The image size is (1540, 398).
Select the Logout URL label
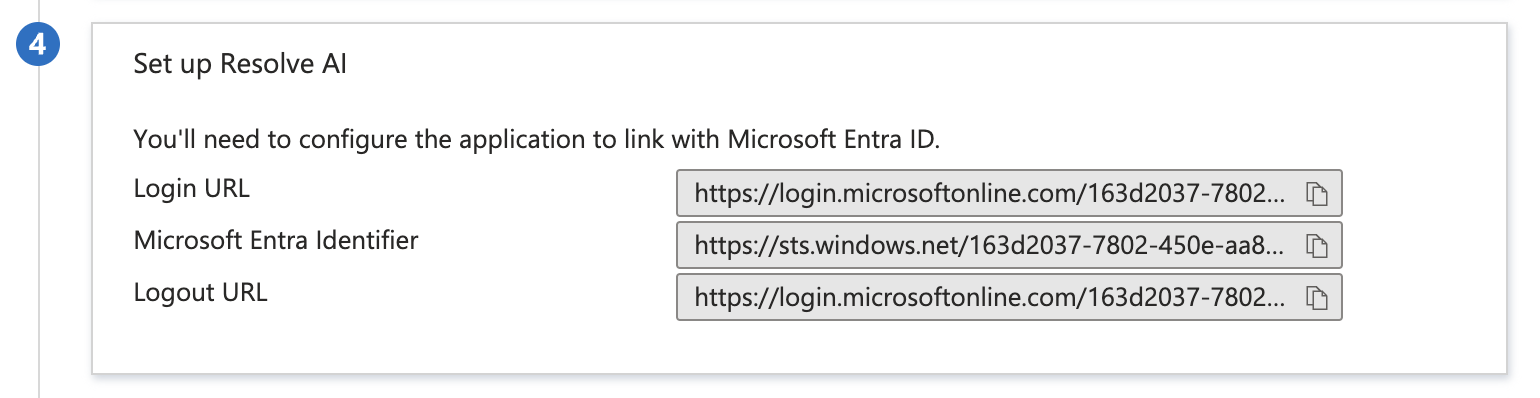(x=201, y=293)
